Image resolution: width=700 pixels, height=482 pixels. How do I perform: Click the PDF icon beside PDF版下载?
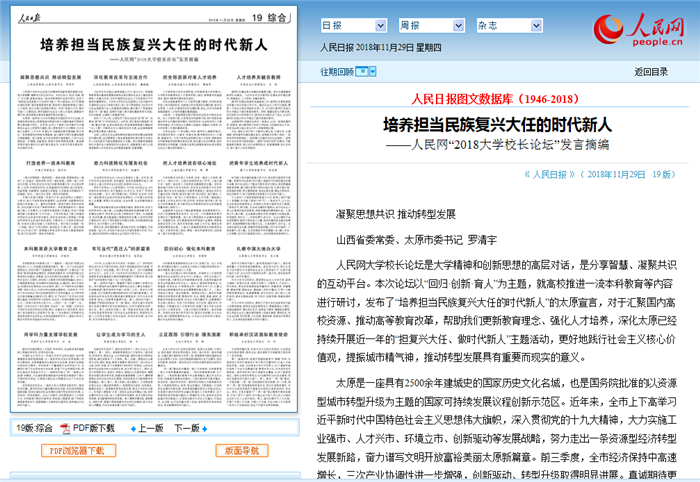65,427
